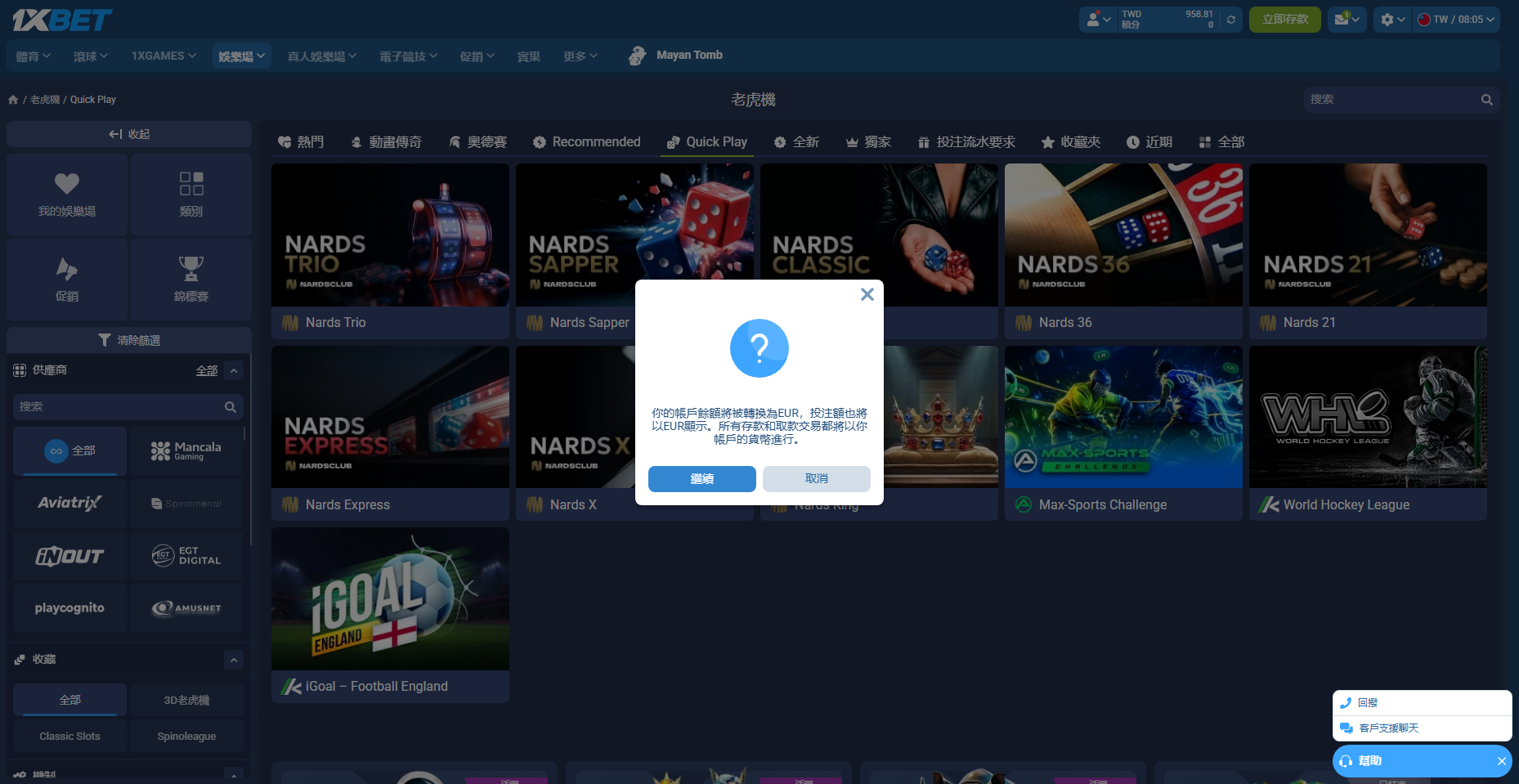
Task: Open the messages envelope dropdown
Action: [1346, 20]
